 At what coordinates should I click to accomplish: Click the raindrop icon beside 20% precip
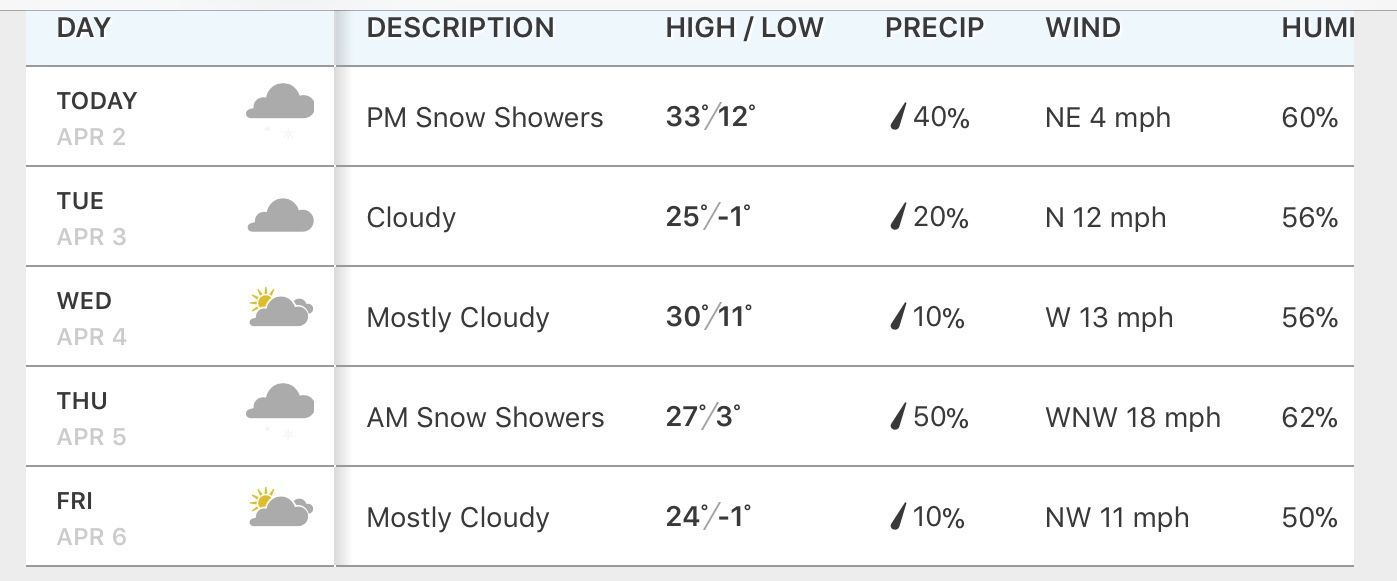pos(898,217)
